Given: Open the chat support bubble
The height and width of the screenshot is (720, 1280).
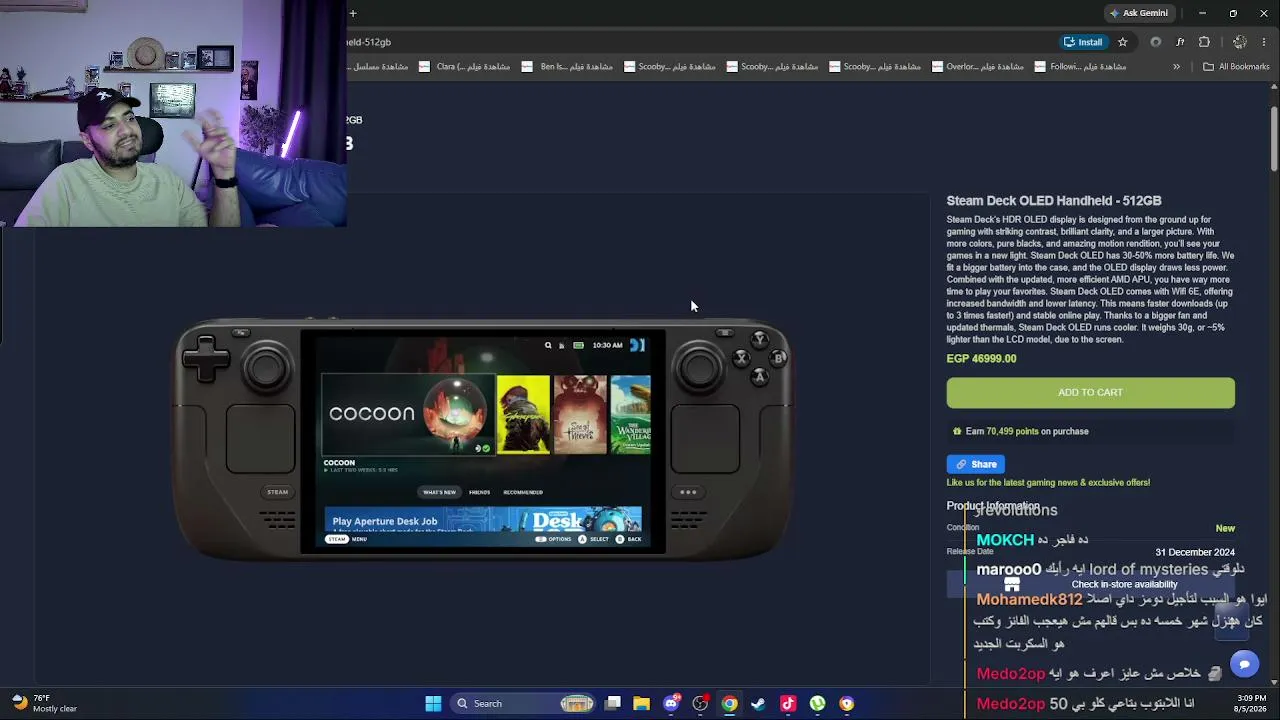Looking at the screenshot, I should 1244,664.
